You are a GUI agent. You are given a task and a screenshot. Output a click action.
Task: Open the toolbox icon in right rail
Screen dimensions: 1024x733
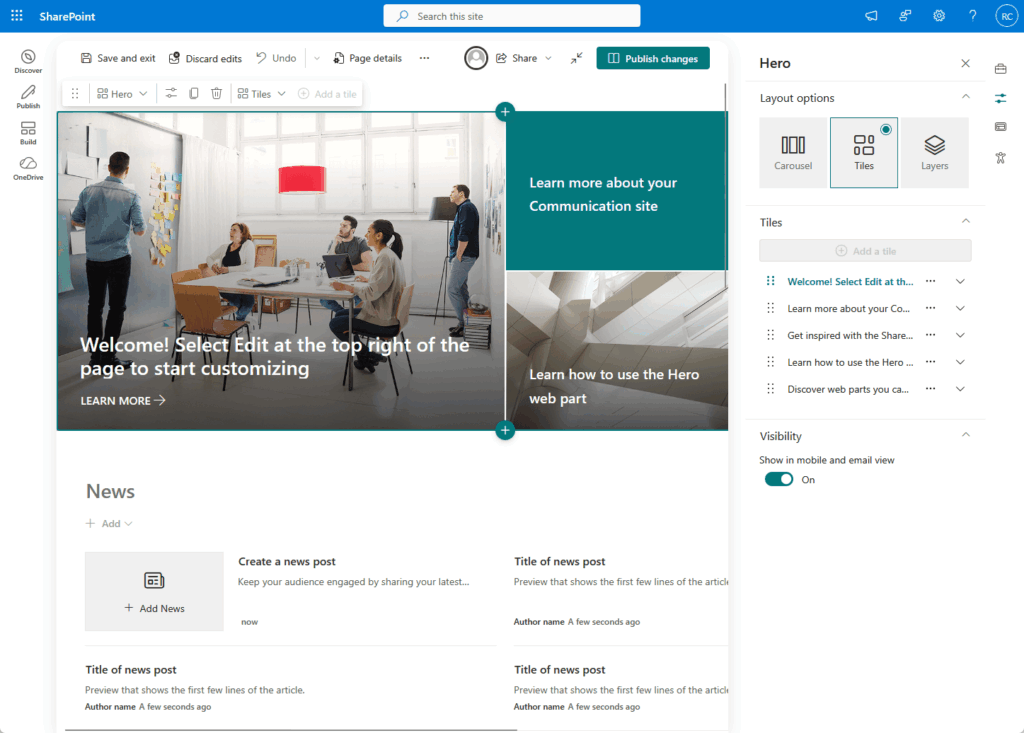click(1000, 69)
